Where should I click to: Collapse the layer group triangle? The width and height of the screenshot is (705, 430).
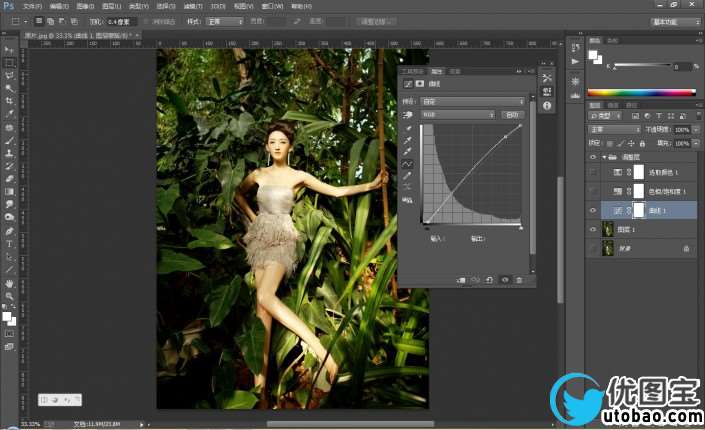click(605, 157)
